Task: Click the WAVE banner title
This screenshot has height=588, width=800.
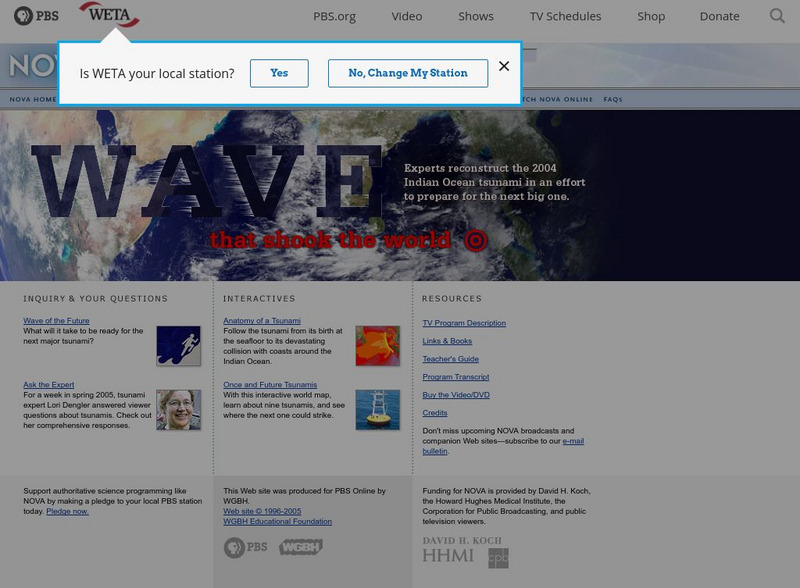Action: (207, 181)
